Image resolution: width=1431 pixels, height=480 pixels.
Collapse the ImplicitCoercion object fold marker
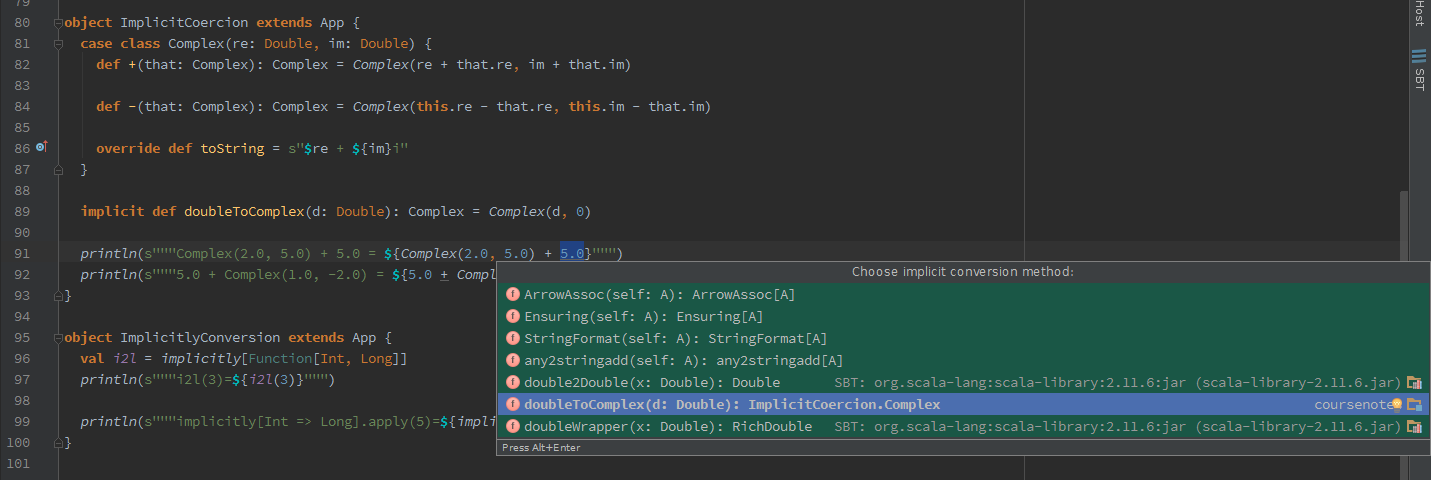coord(59,22)
